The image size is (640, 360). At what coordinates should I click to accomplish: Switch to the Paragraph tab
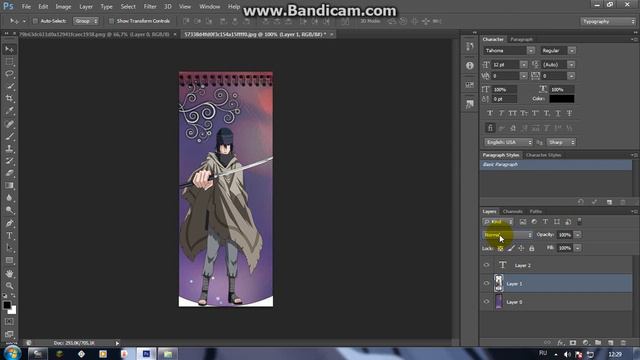(521, 39)
